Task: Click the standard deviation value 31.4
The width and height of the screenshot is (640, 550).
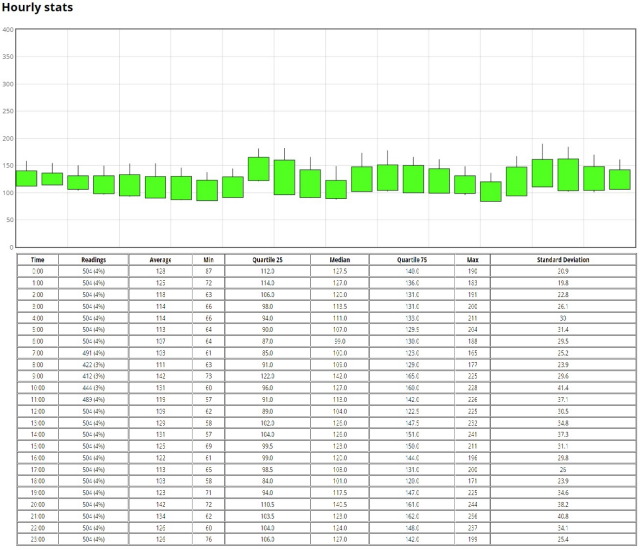Action: pos(563,329)
